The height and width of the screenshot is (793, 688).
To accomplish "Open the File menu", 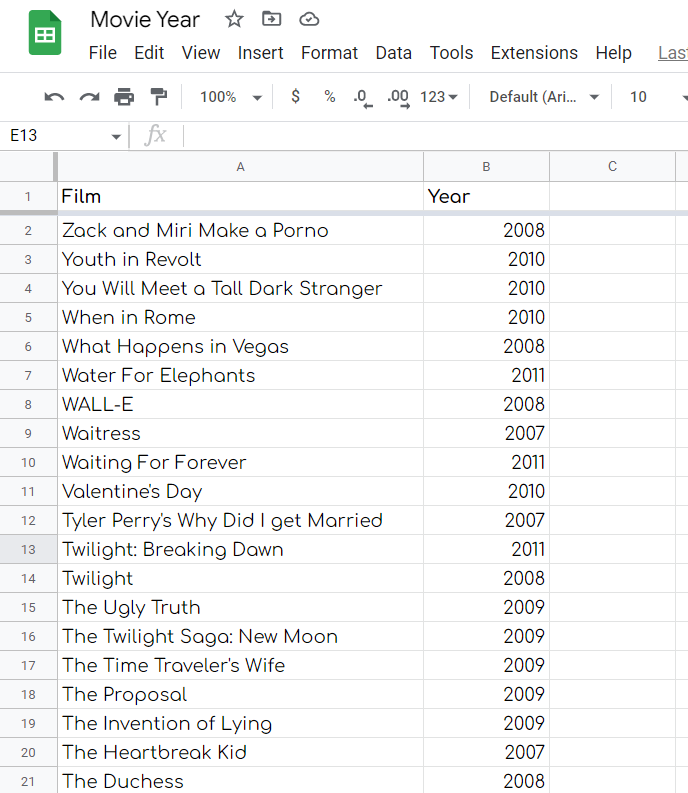I will point(103,53).
